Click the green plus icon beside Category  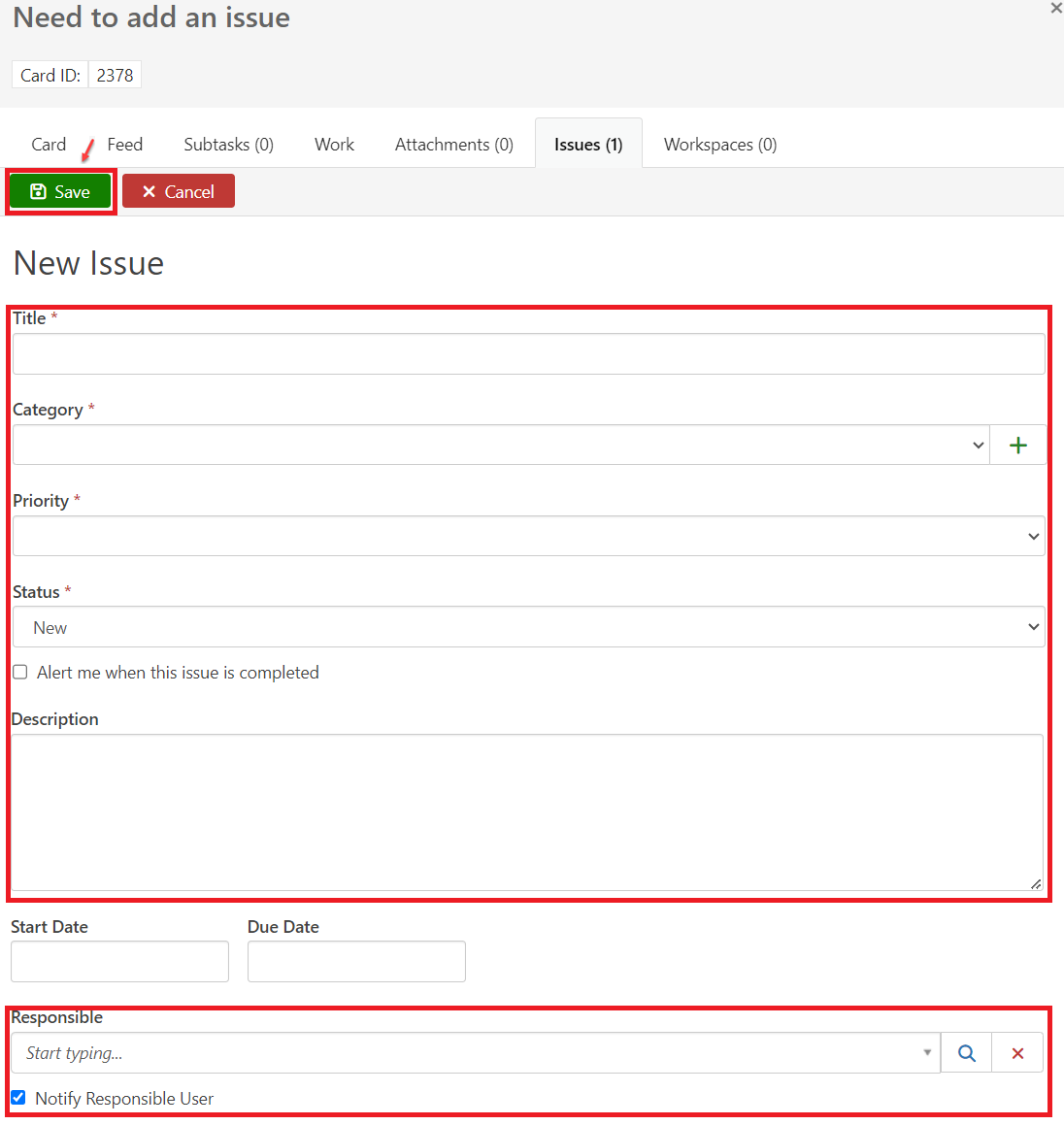click(x=1017, y=446)
